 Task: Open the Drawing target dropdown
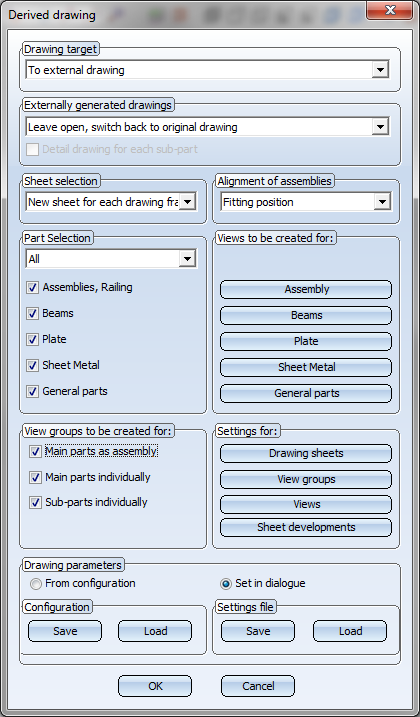pyautogui.click(x=207, y=70)
